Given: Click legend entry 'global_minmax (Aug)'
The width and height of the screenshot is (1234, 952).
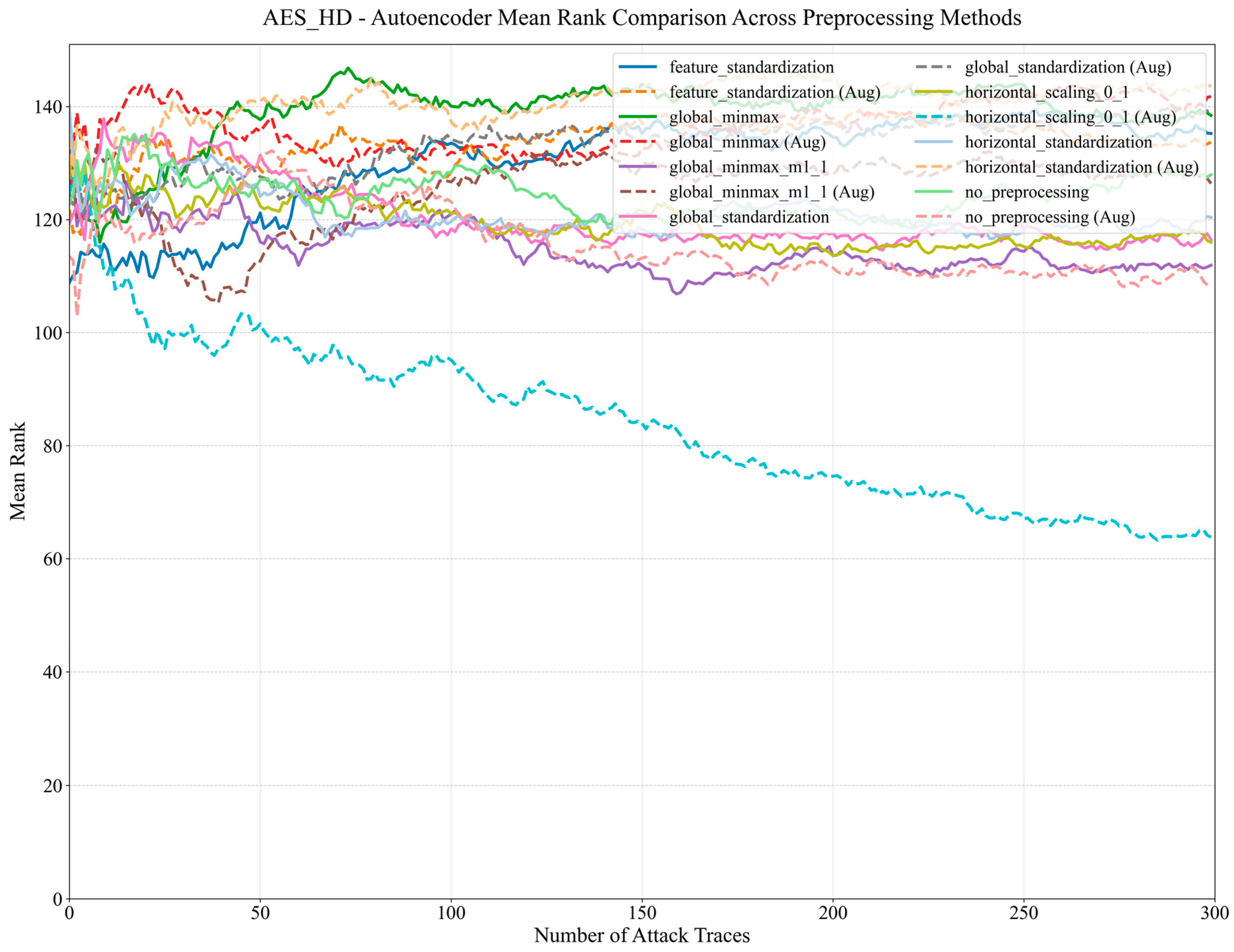Looking at the screenshot, I should pyautogui.click(x=747, y=142).
